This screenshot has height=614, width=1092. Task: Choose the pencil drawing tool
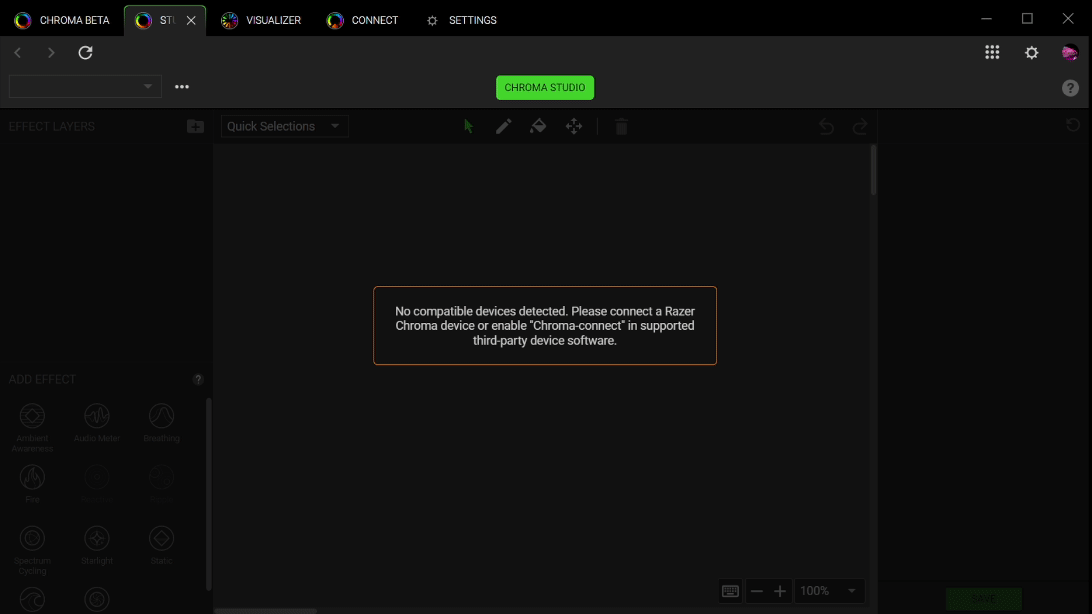[x=504, y=126]
